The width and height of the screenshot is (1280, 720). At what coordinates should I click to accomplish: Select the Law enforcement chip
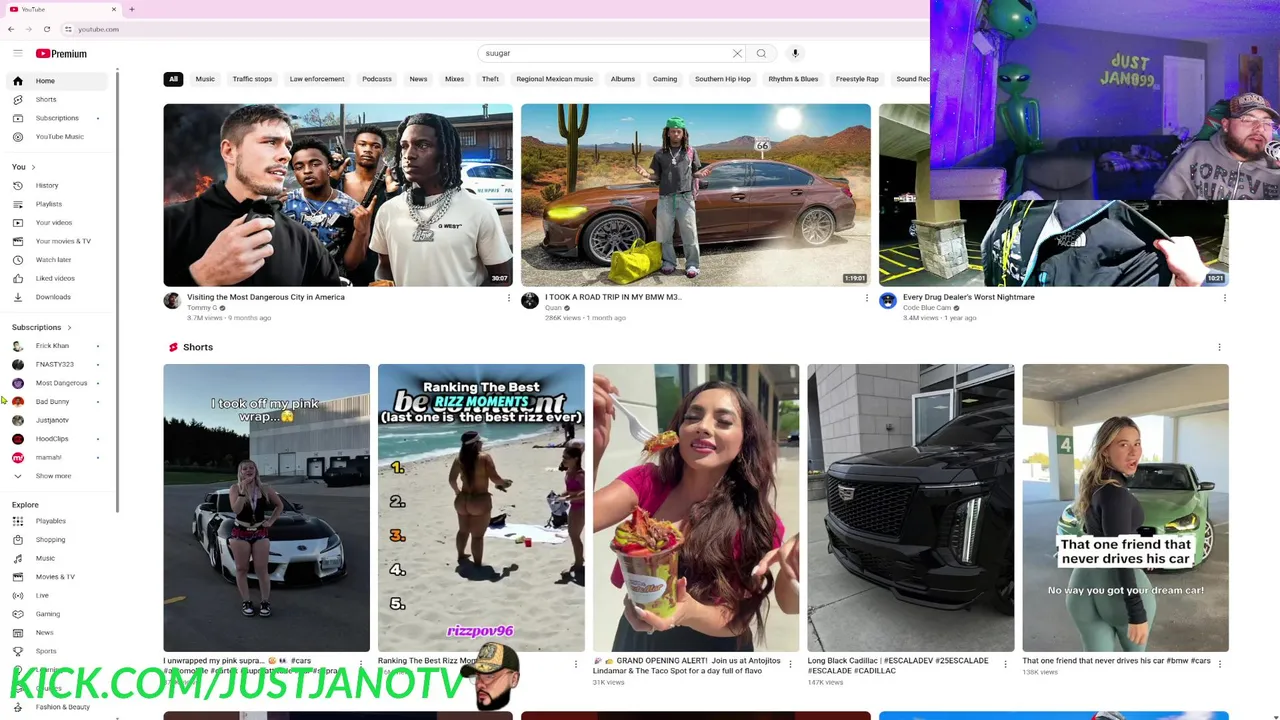(x=317, y=79)
